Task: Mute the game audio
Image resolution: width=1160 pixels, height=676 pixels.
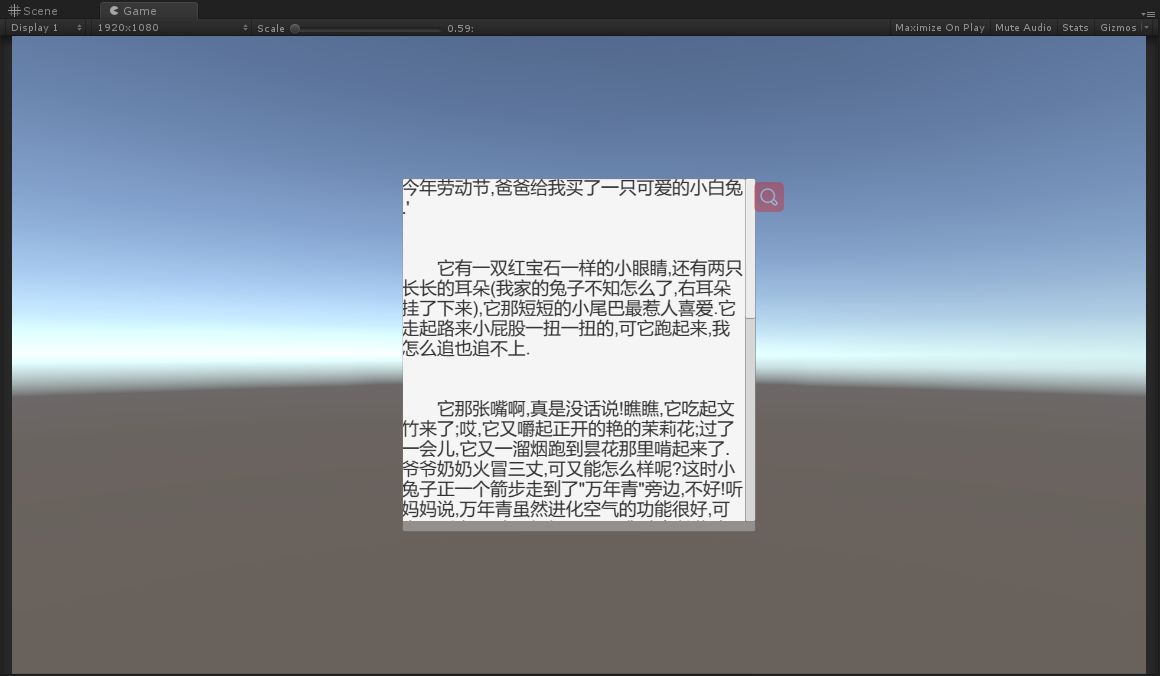Action: point(1023,27)
